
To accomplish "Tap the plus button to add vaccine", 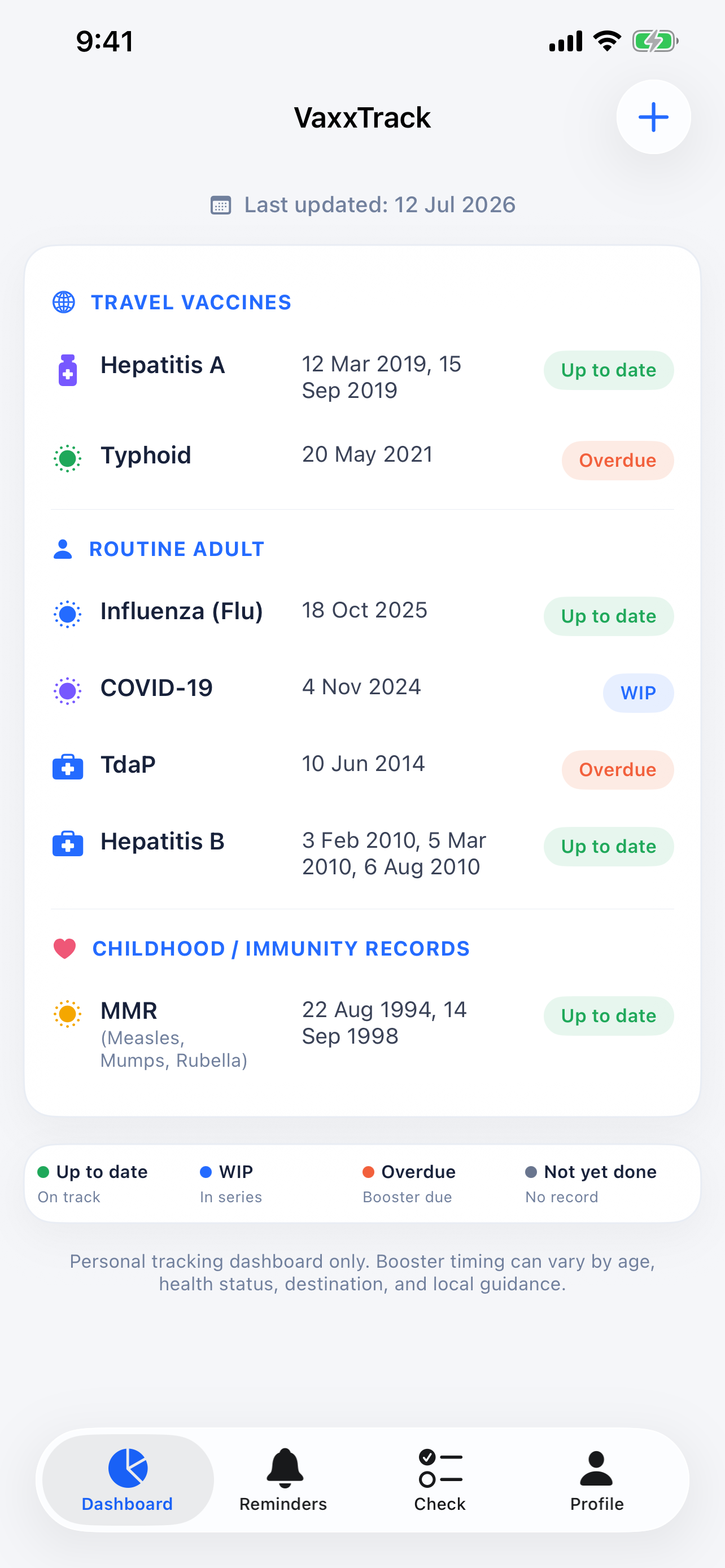I will coord(653,117).
